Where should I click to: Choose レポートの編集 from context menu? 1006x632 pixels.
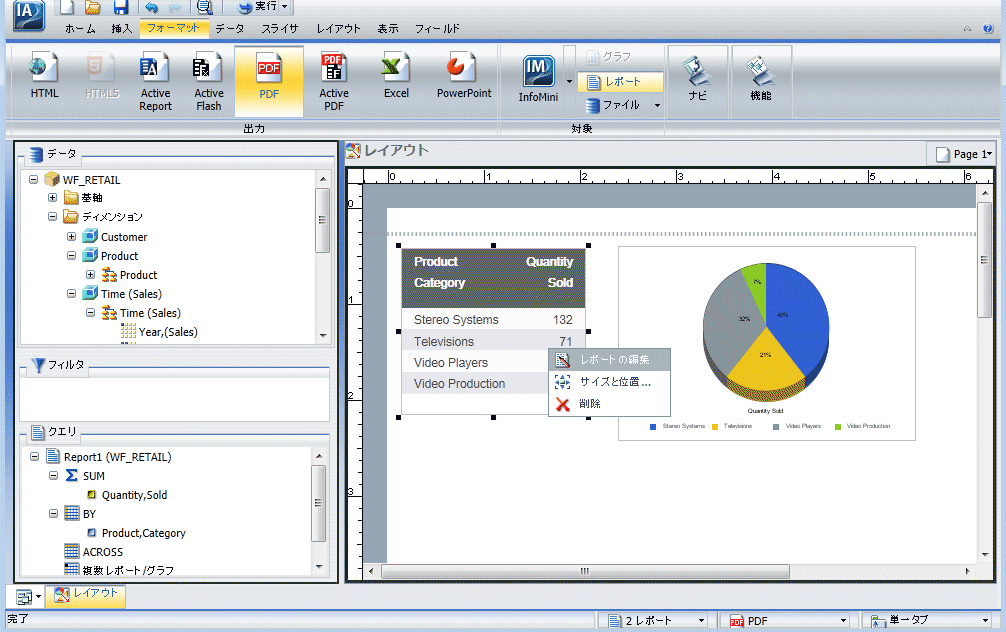610,360
